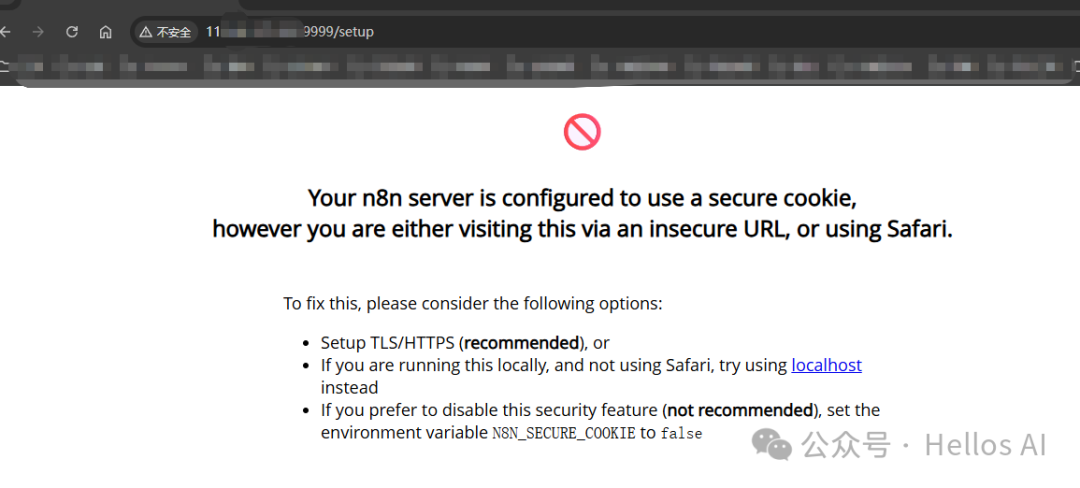Click the bold 'recommended' text after TLS/HTTPS
The width and height of the screenshot is (1080, 488).
pos(521,343)
